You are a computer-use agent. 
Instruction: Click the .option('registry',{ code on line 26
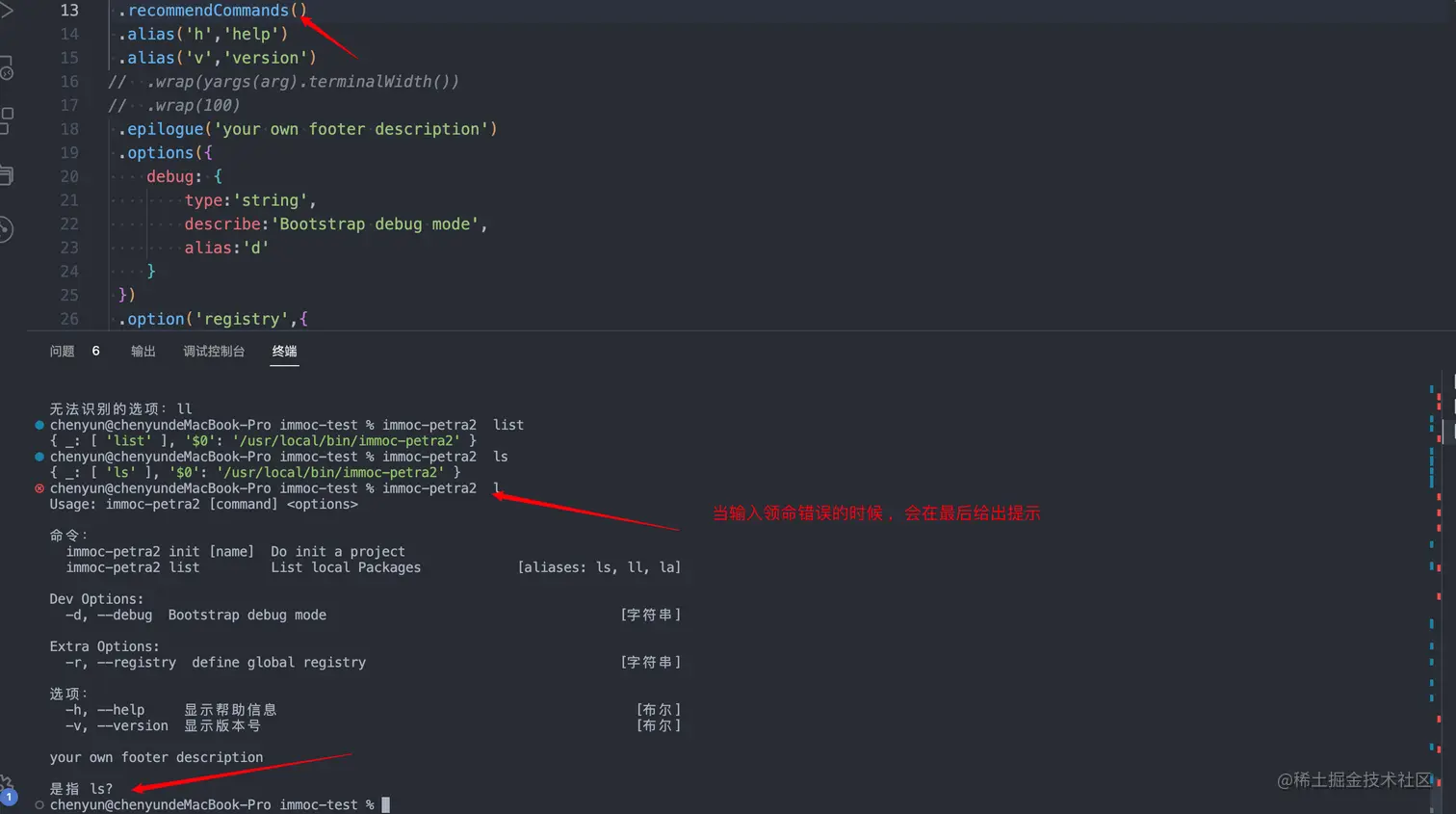click(x=213, y=319)
